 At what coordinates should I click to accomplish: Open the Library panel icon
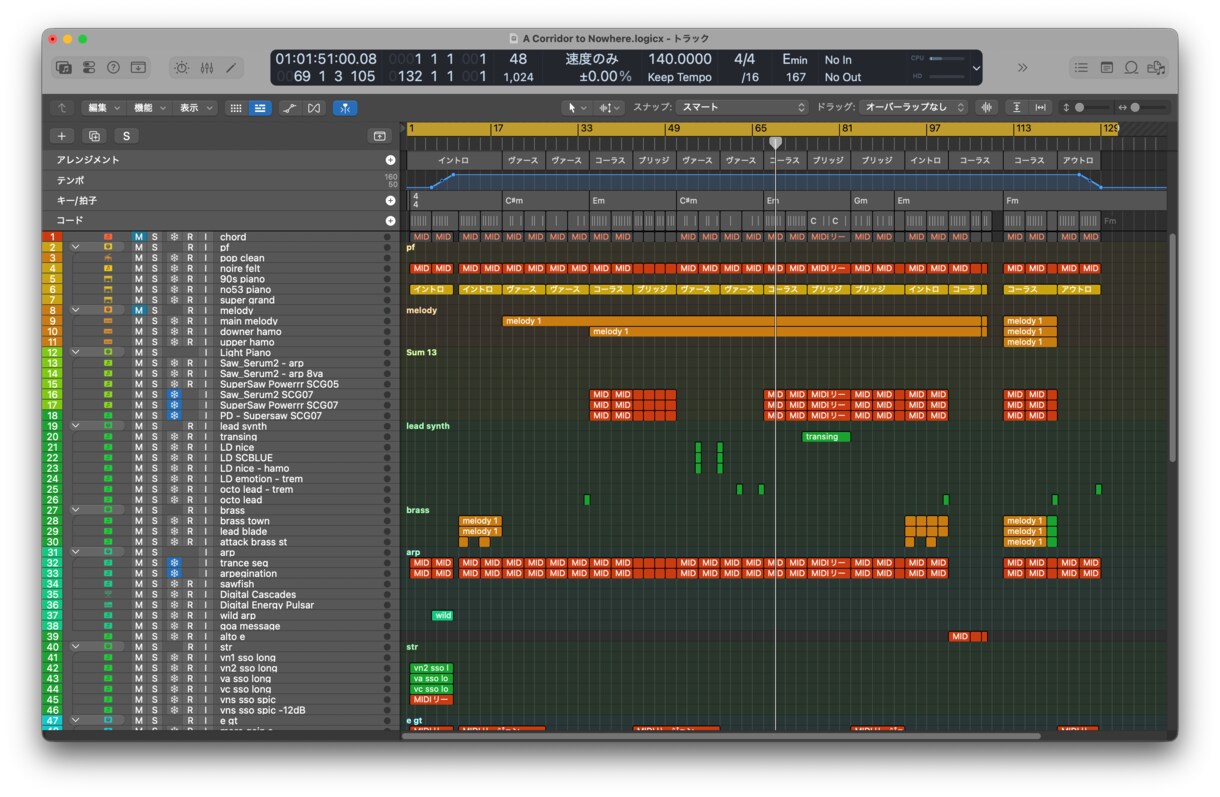click(64, 68)
